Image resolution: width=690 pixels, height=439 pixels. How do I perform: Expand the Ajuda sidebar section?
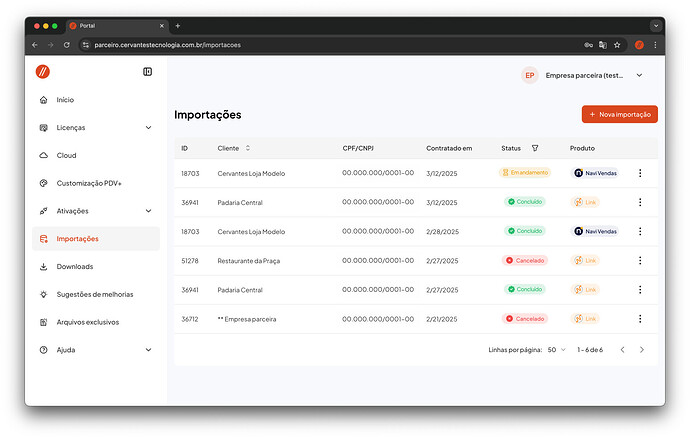(x=148, y=350)
